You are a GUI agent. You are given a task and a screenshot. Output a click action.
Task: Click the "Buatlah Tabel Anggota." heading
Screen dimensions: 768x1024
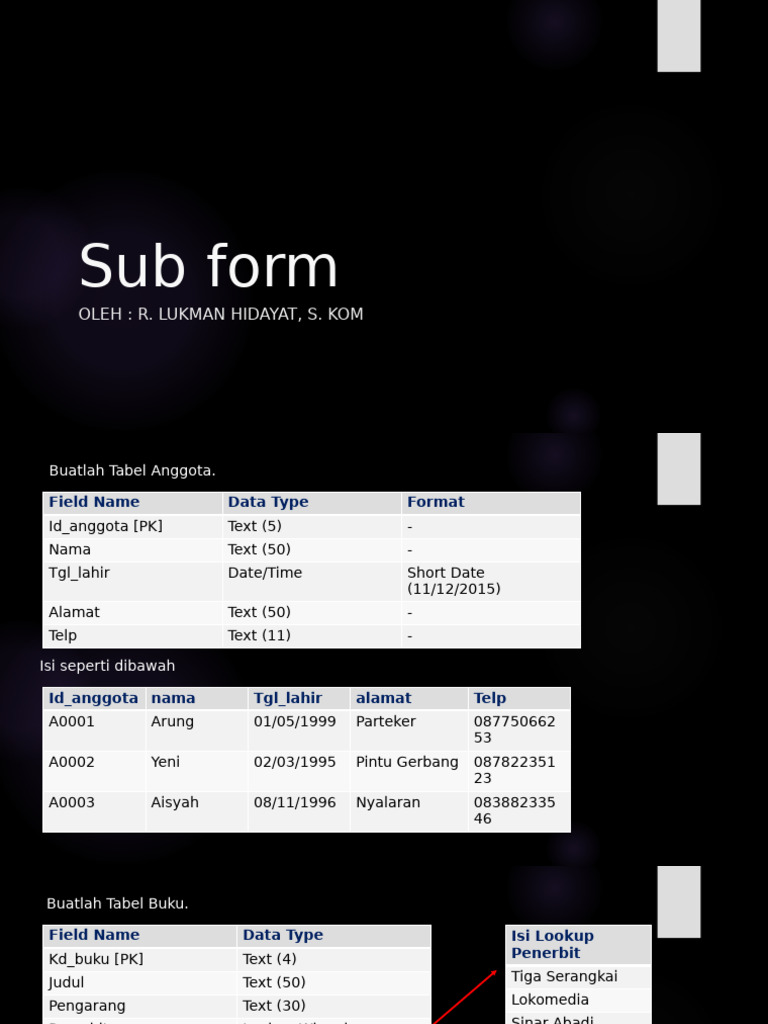(132, 470)
